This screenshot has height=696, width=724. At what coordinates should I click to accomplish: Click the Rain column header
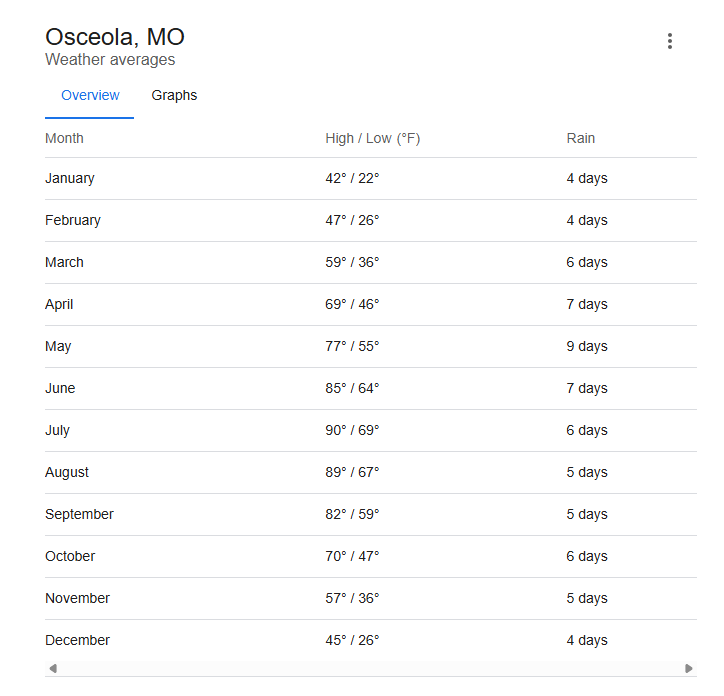click(580, 138)
